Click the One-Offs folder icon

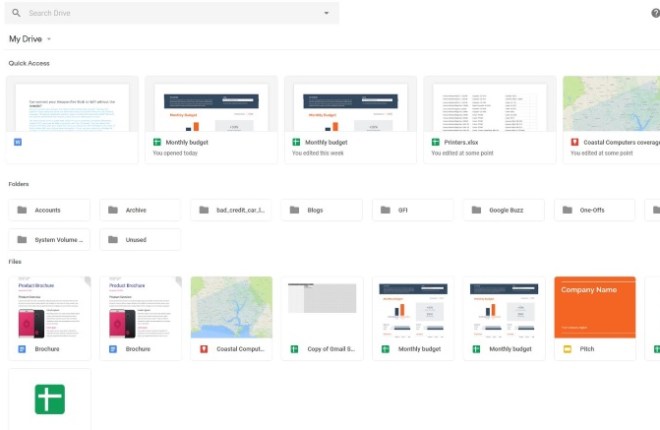click(x=567, y=210)
